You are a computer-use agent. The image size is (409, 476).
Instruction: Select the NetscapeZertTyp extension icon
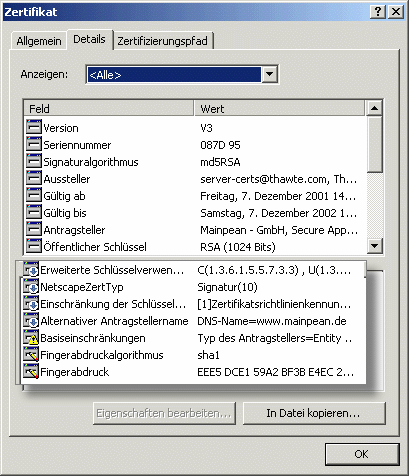pos(31,287)
